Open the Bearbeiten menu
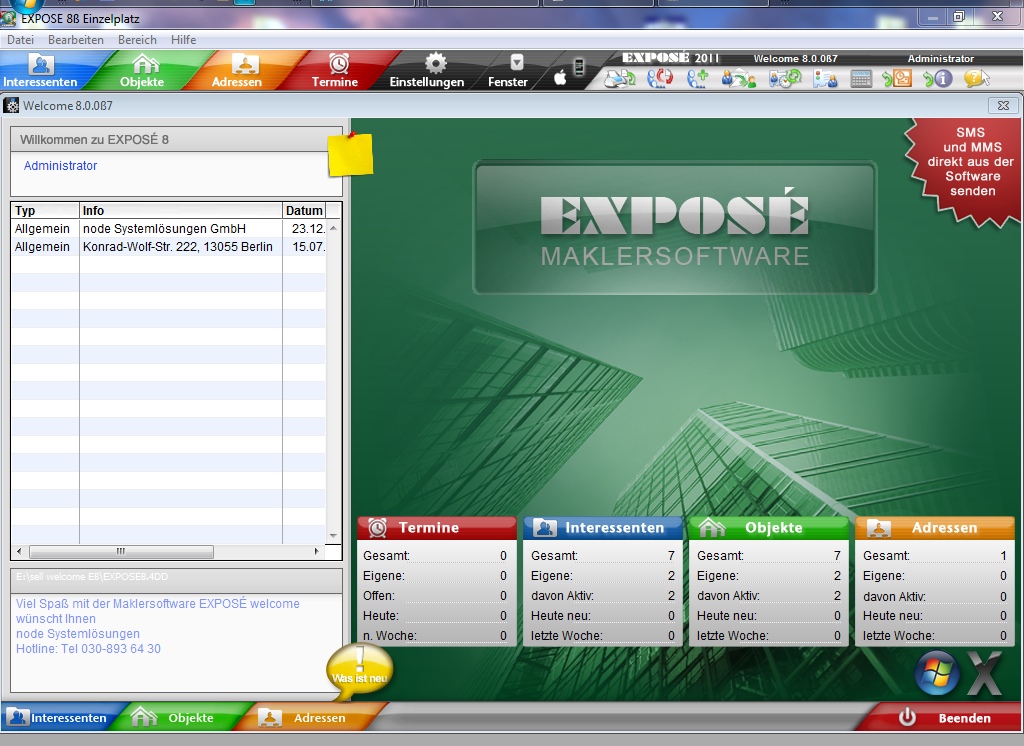Image resolution: width=1024 pixels, height=746 pixels. coord(75,40)
